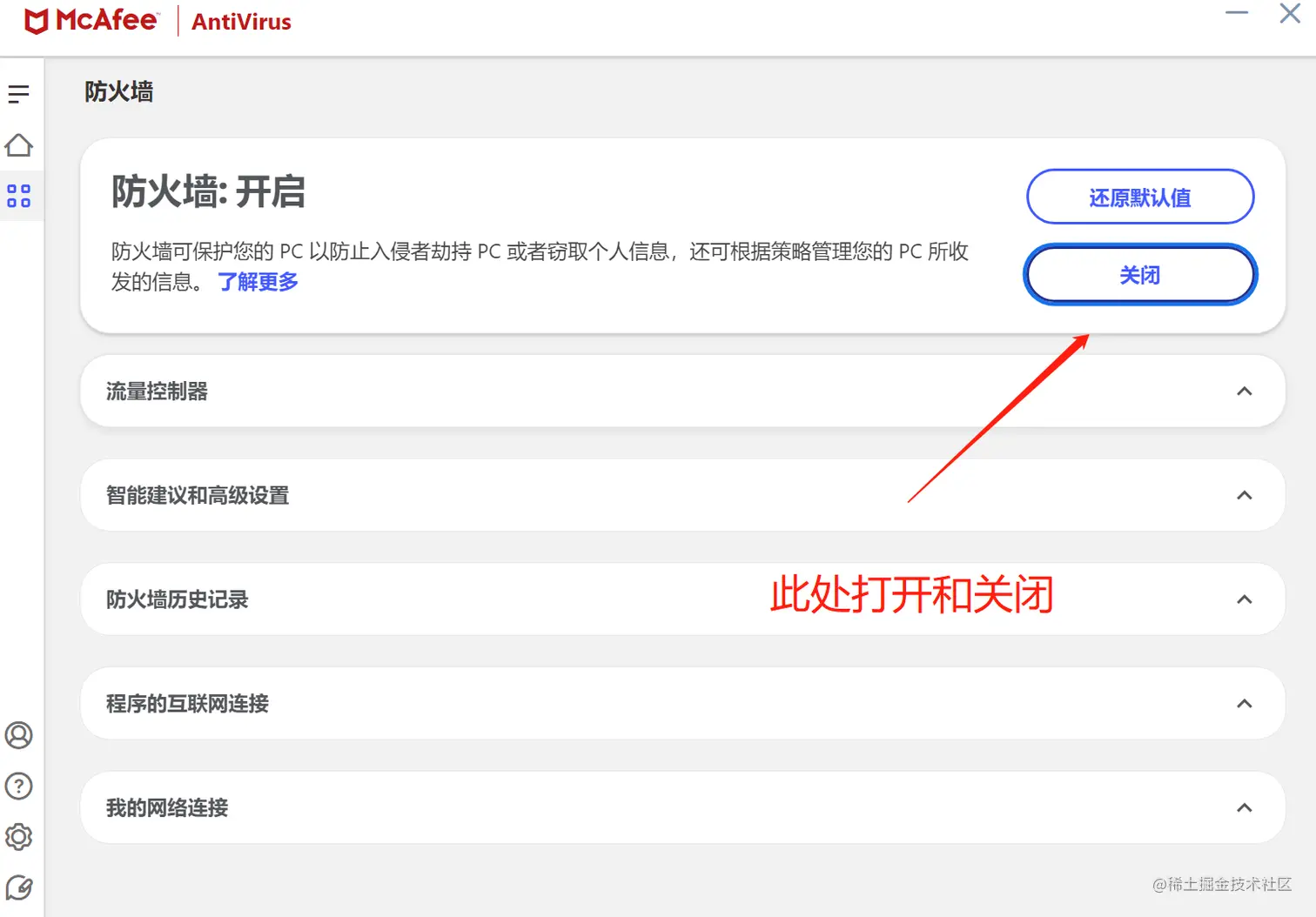The height and width of the screenshot is (917, 1316).
Task: Click the 关闭 firewall button
Action: click(1140, 275)
